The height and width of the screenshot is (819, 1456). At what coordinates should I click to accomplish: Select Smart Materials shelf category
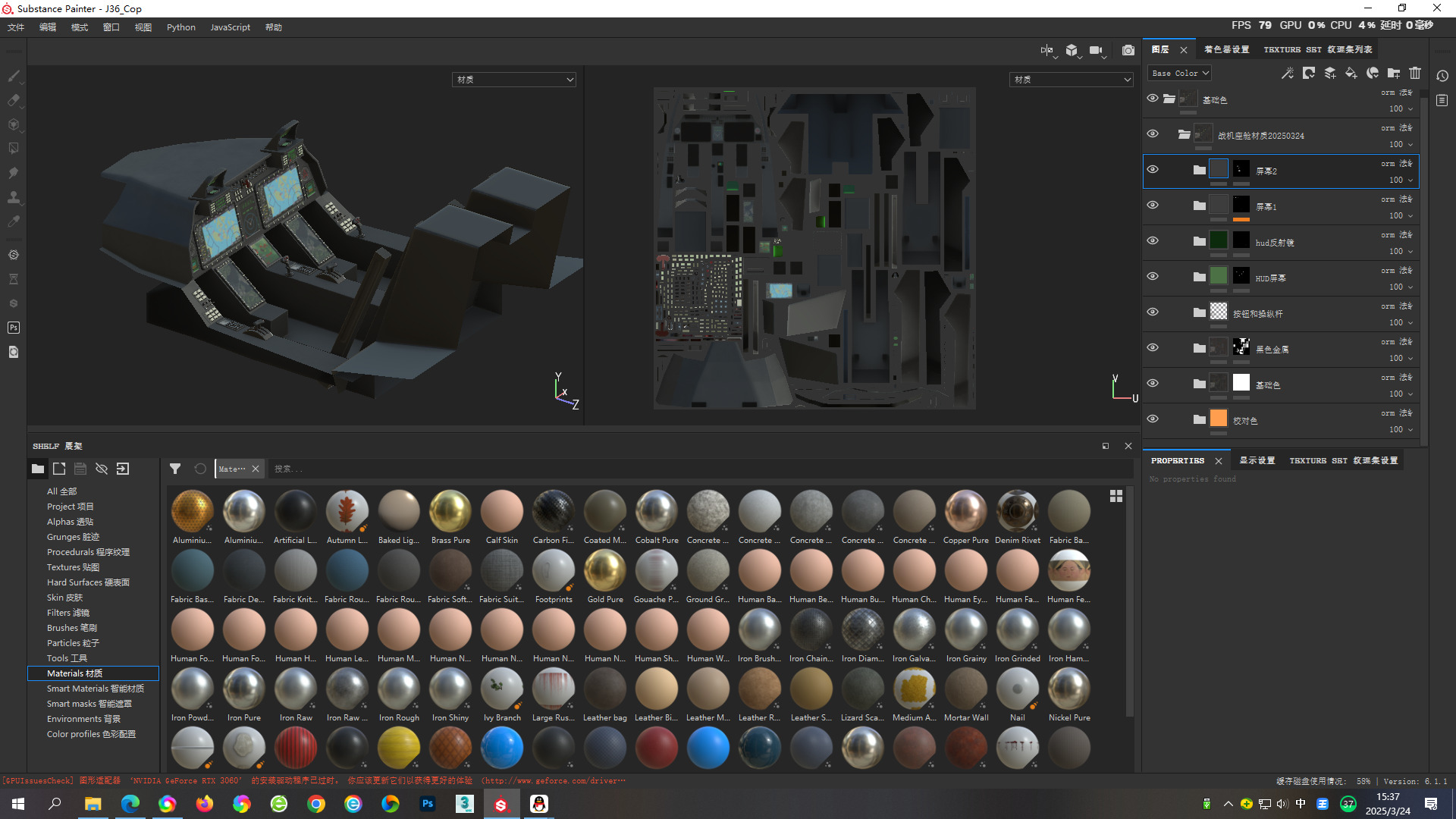tap(95, 689)
